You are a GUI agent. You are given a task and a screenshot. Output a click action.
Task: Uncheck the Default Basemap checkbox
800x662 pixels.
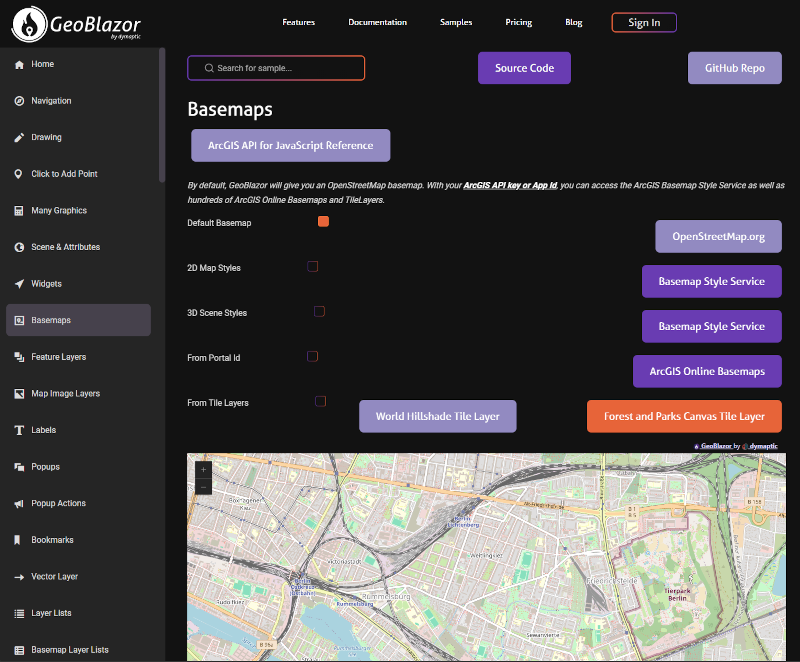coord(323,222)
